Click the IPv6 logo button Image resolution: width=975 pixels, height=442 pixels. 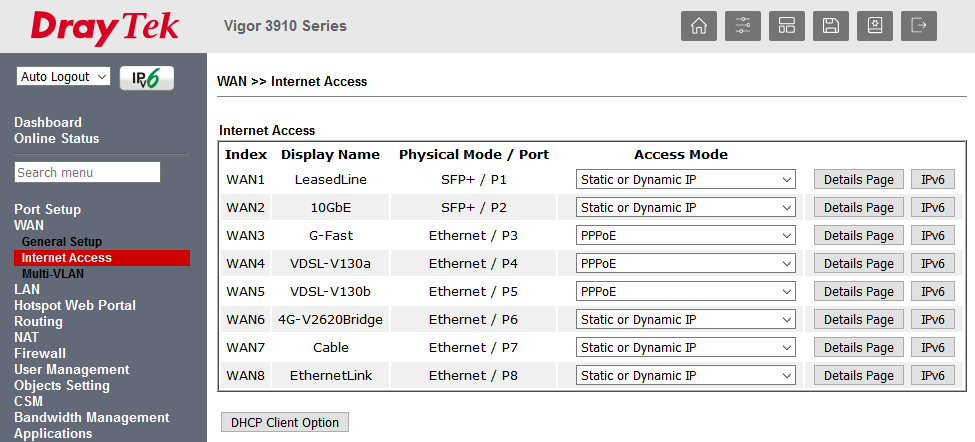pyautogui.click(x=146, y=78)
